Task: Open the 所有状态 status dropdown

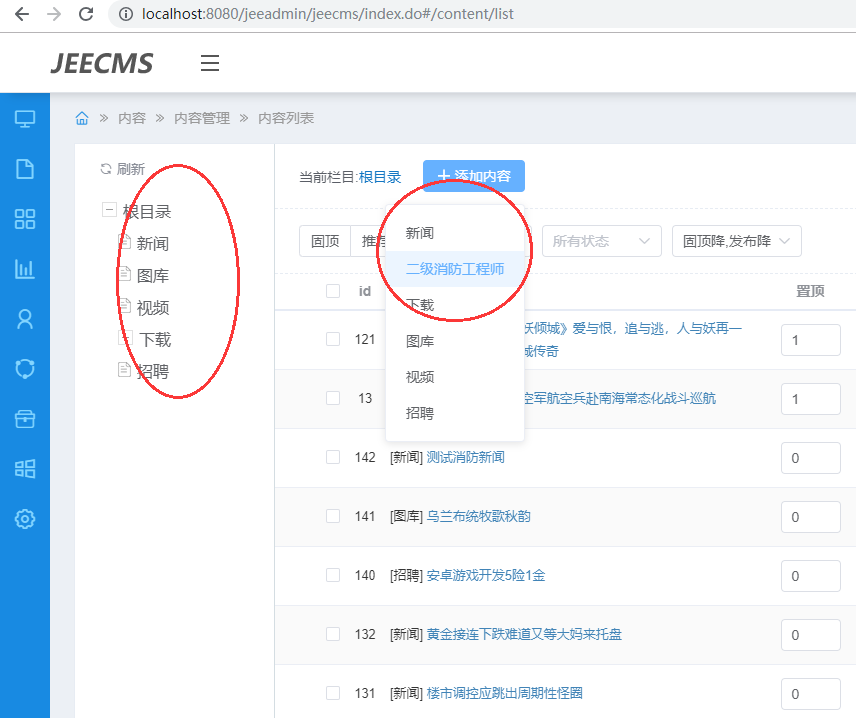Action: tap(602, 241)
